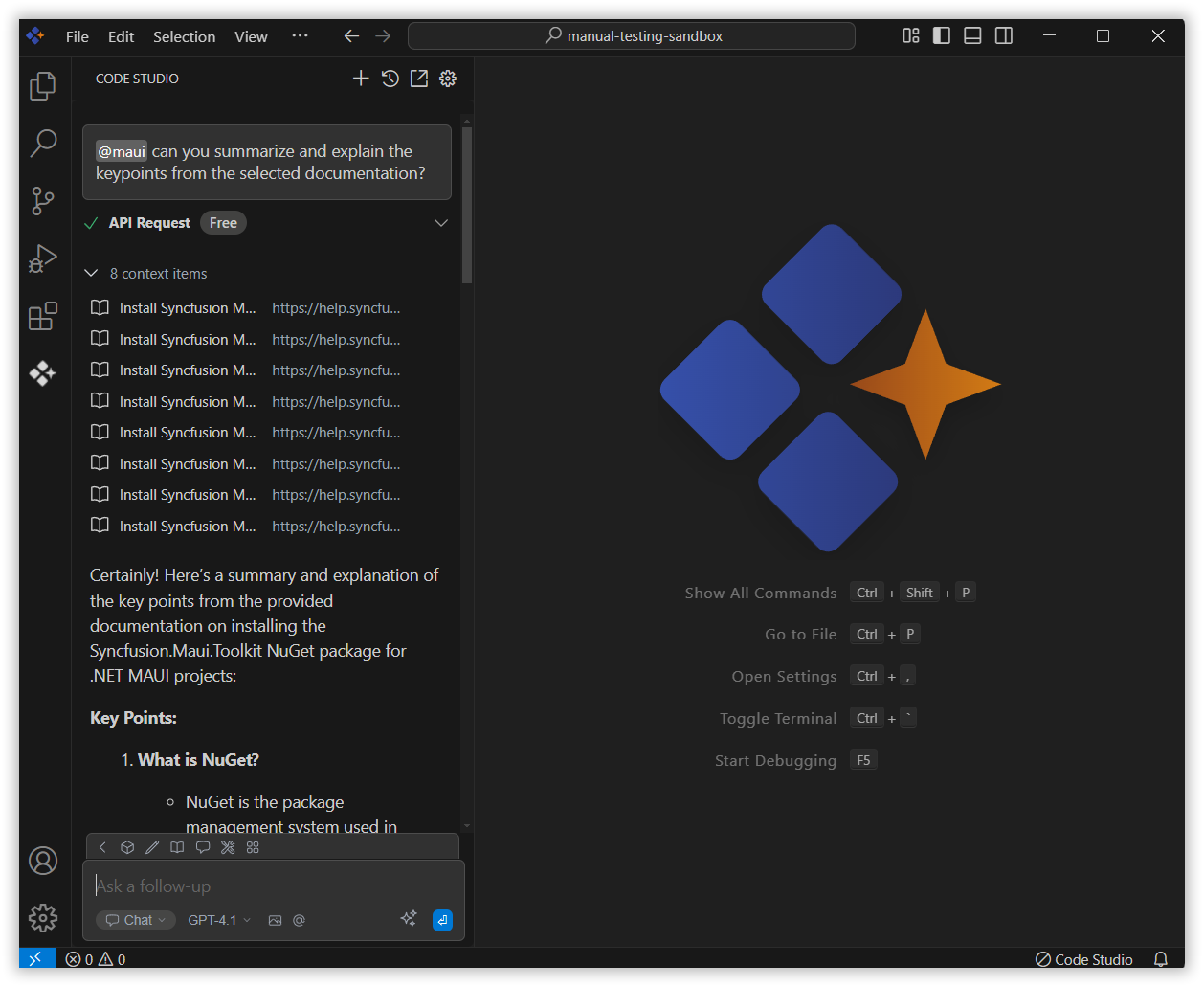Send the message with the blue submit button
This screenshot has height=987, width=1204.
(x=442, y=920)
